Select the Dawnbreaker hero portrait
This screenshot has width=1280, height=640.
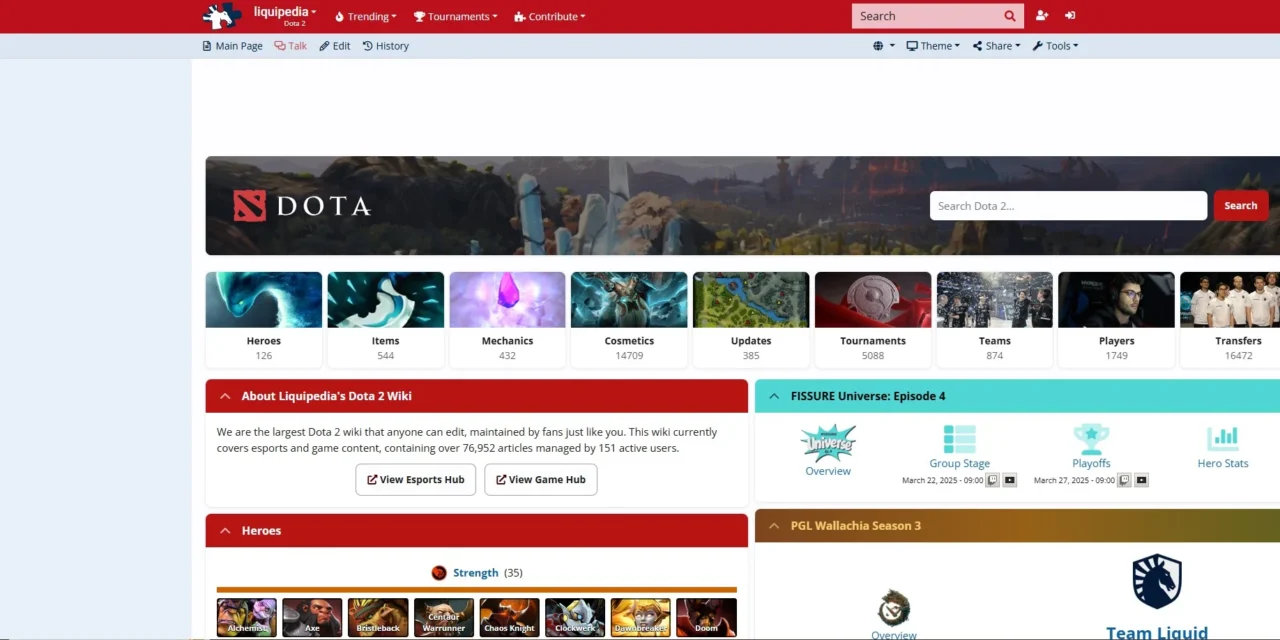click(x=641, y=618)
